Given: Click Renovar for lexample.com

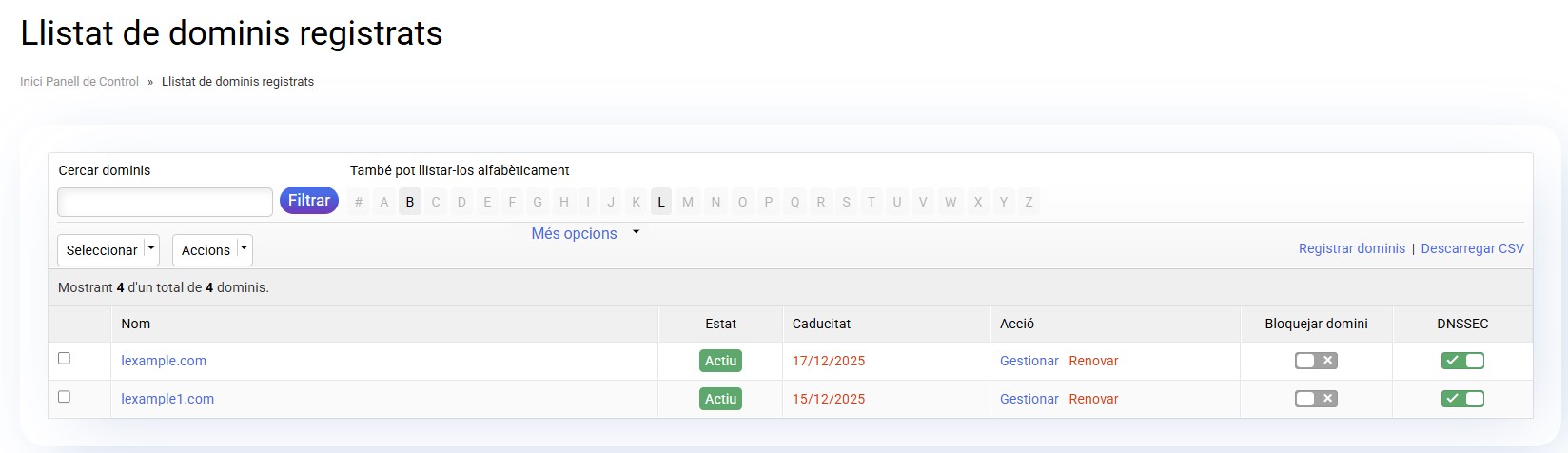Looking at the screenshot, I should click(1093, 361).
